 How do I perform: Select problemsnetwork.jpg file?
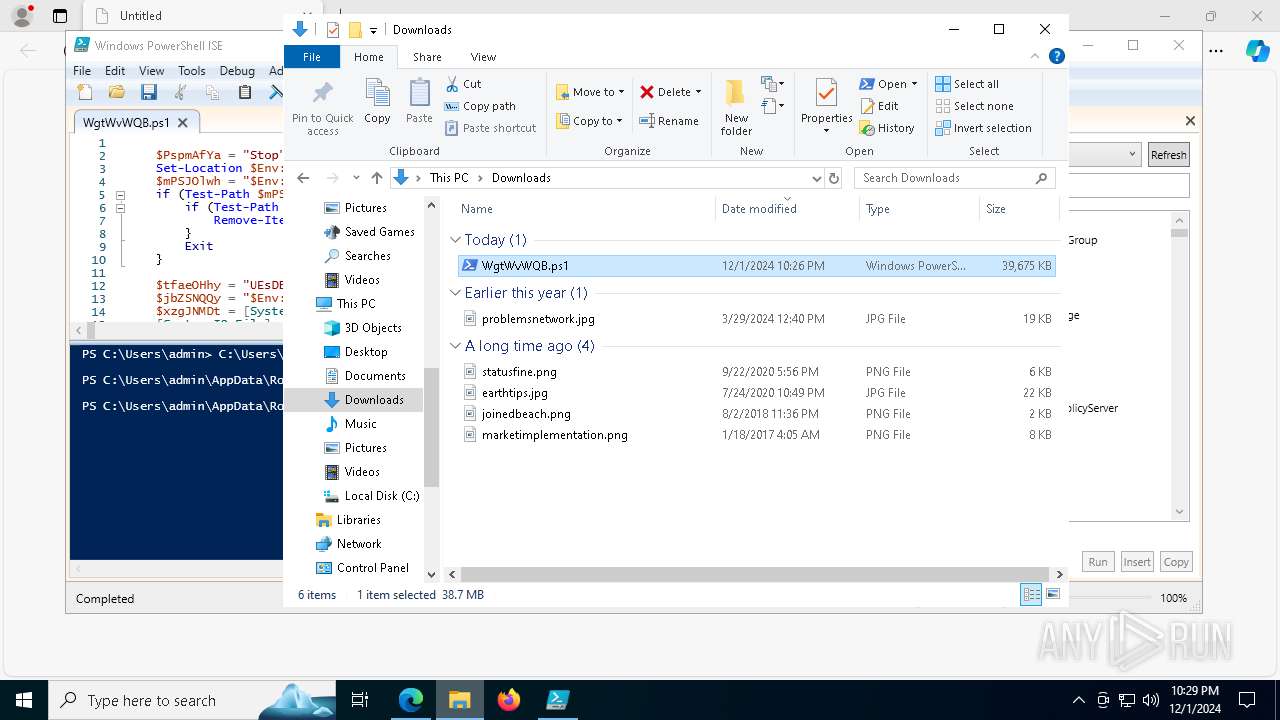click(538, 319)
